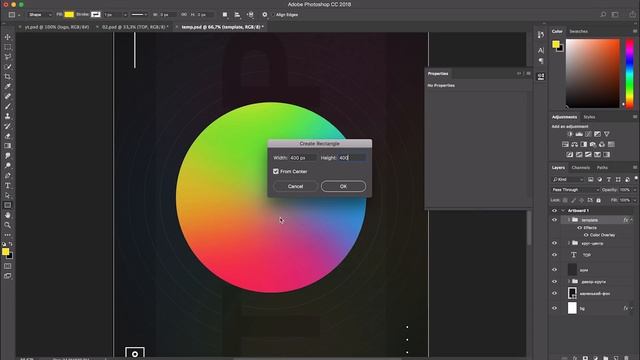
Task: Click the bg layer thumbnail
Action: [x=572, y=308]
